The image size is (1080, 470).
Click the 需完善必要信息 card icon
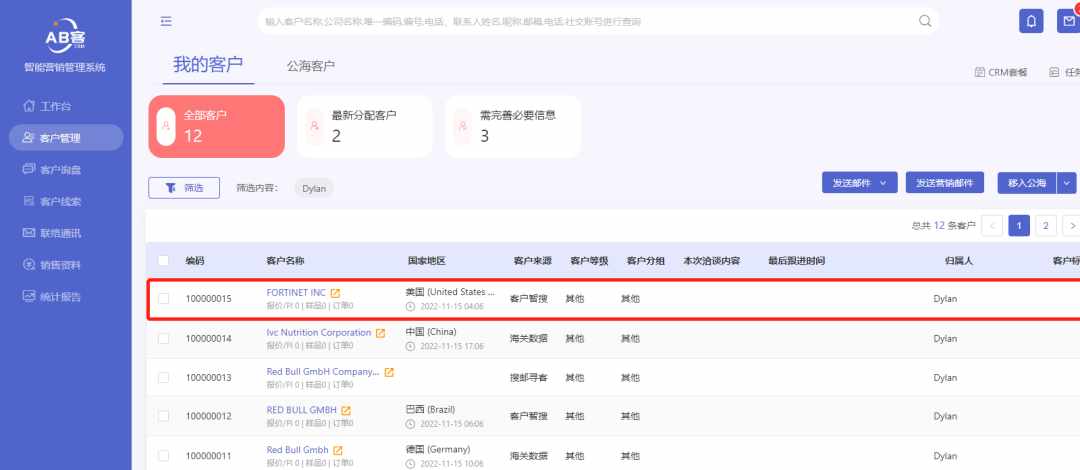coord(462,126)
